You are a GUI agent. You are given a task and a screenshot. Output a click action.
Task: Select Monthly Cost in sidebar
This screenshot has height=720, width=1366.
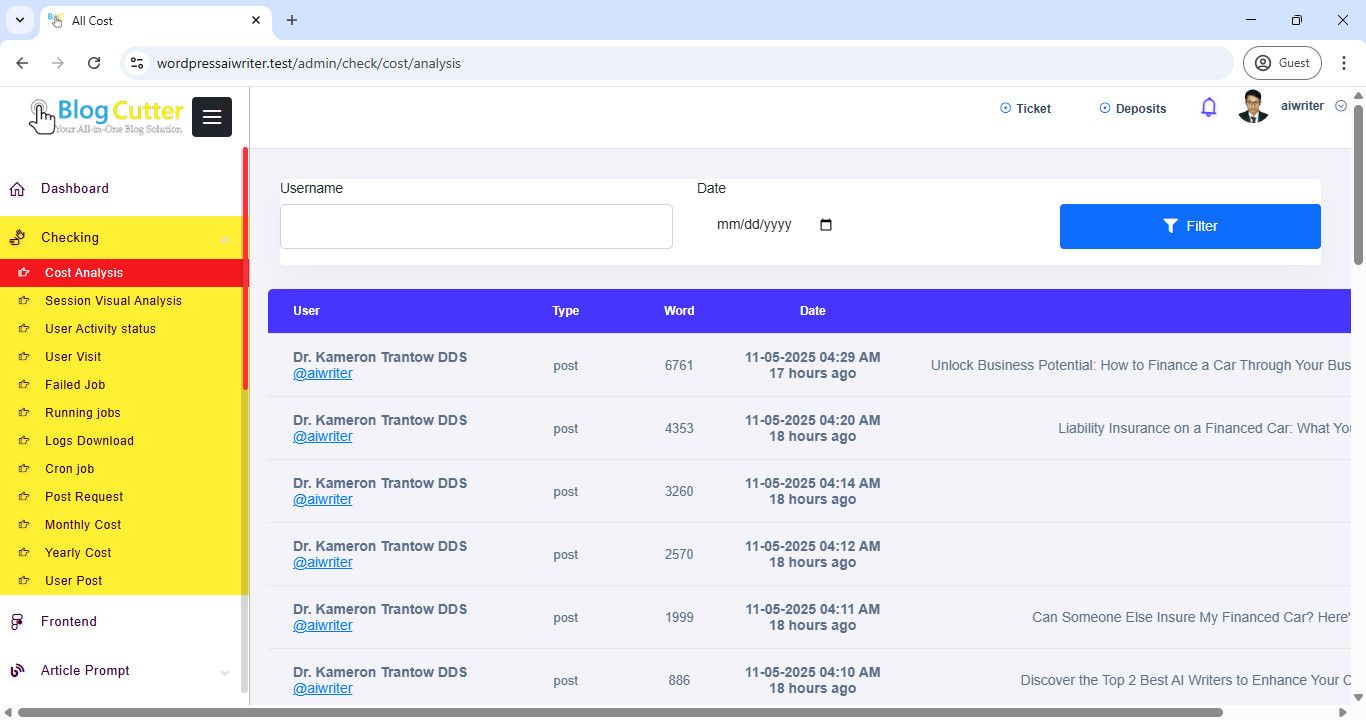click(x=83, y=525)
